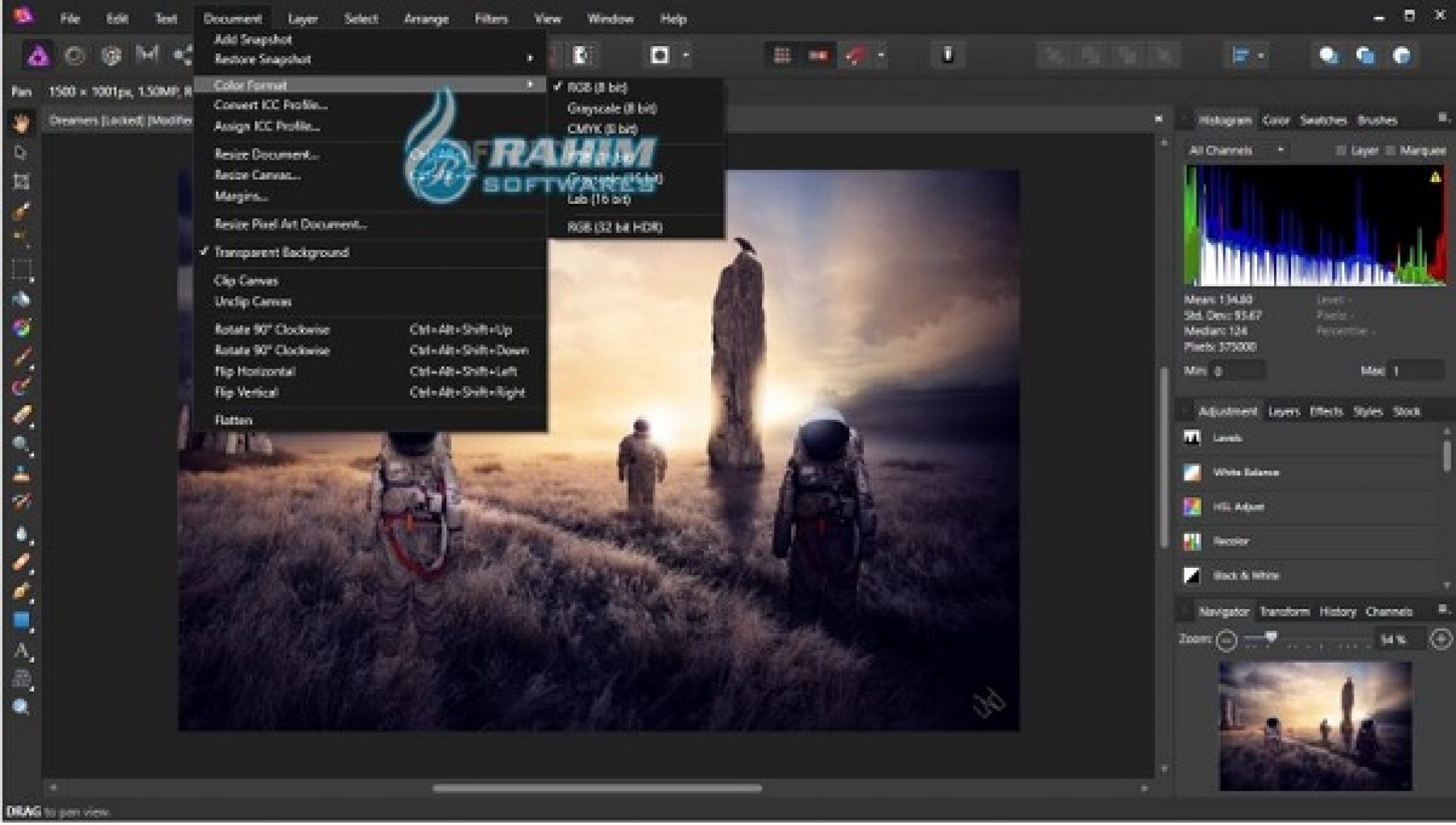Add a White Balance adjustment
Image resolution: width=1456 pixels, height=825 pixels.
1246,473
